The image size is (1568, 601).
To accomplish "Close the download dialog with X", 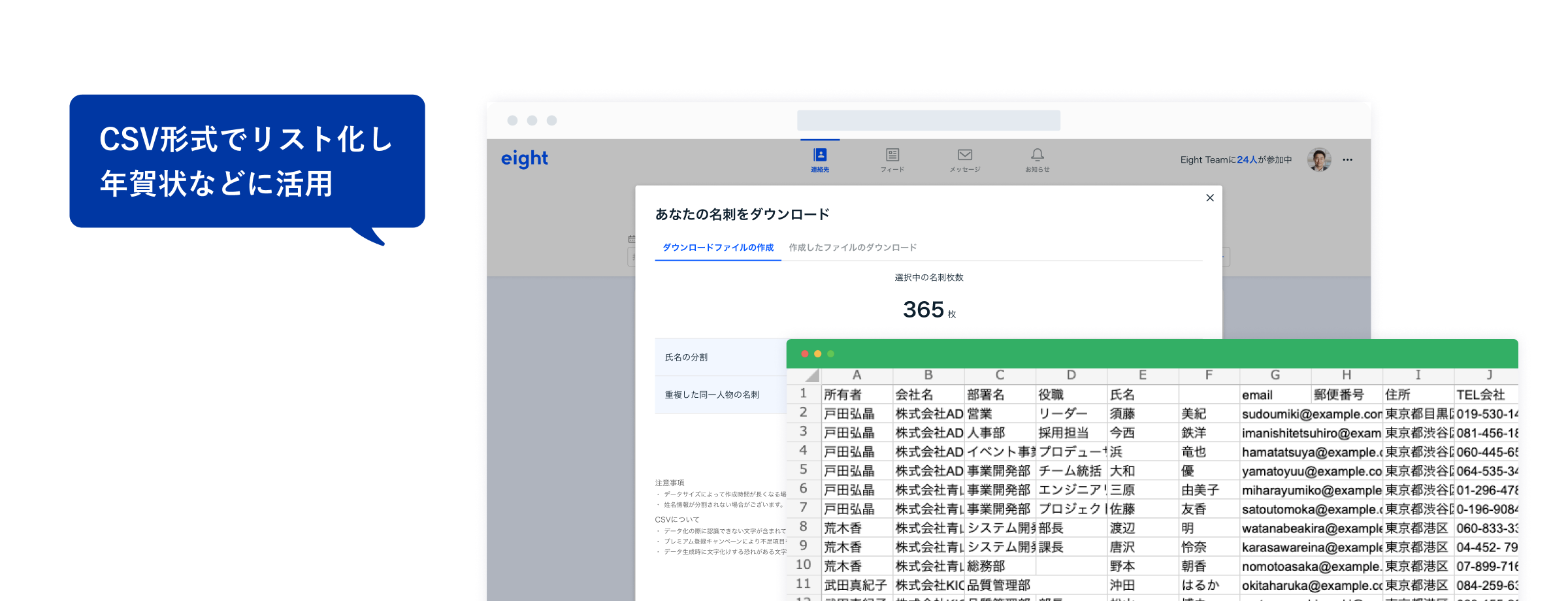I will pos(1210,198).
